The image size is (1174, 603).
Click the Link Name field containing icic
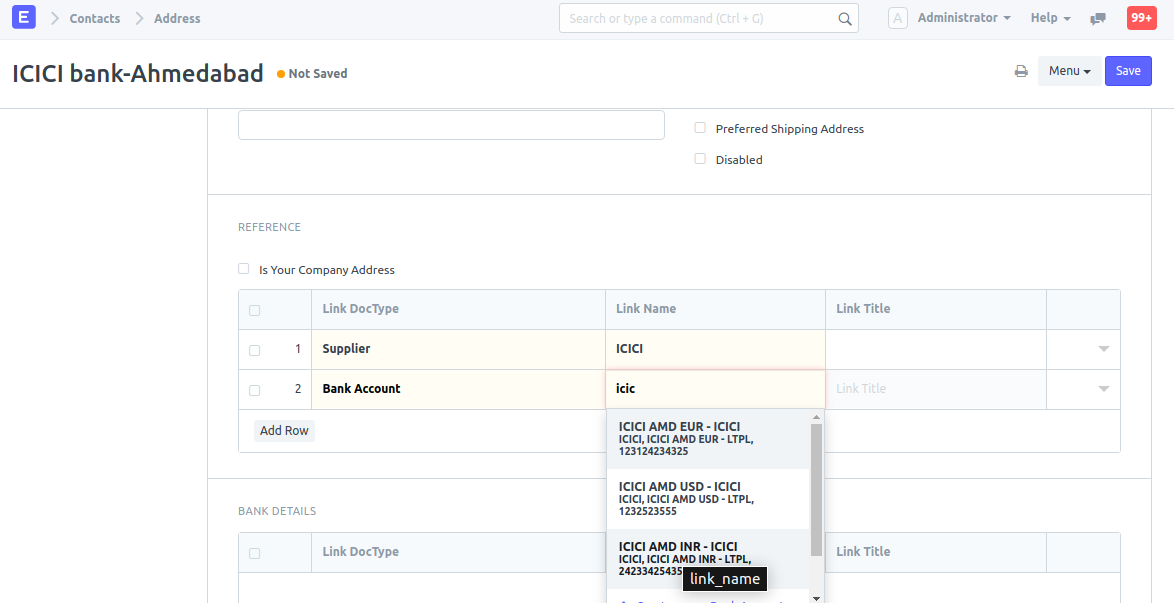(715, 389)
